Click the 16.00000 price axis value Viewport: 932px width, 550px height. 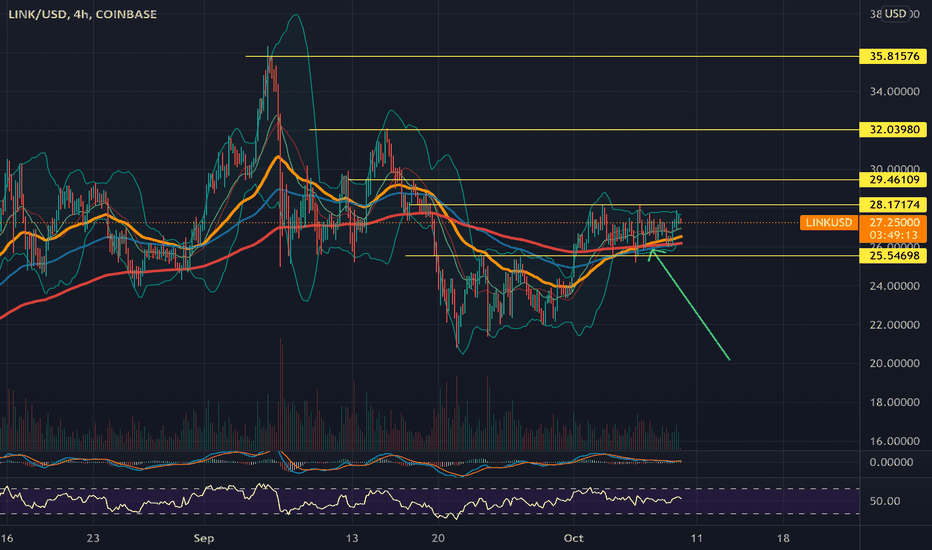(x=894, y=441)
